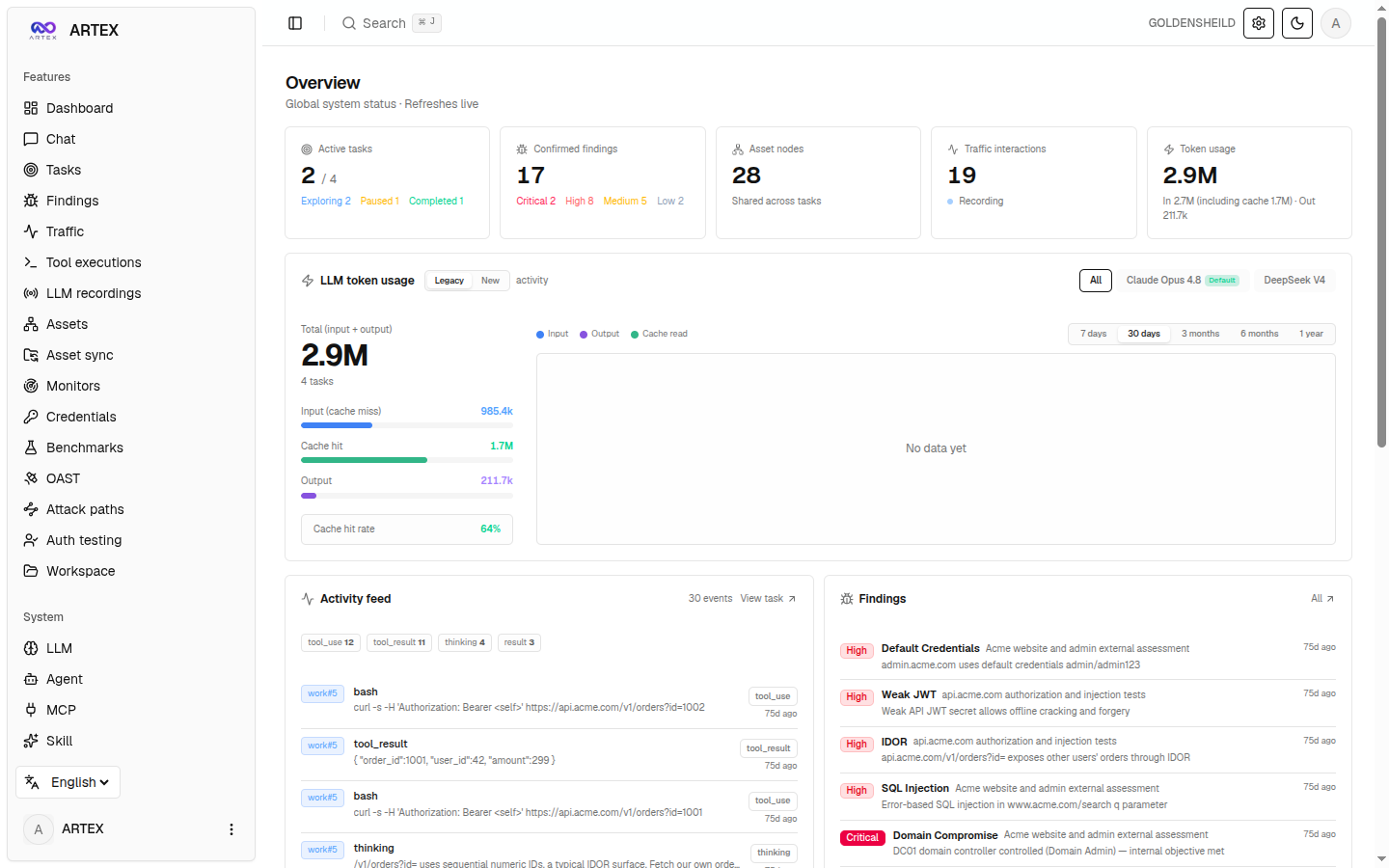Screen dimensions: 1389x868
Task: Click the Credentials key icon
Action: pyautogui.click(x=31, y=417)
